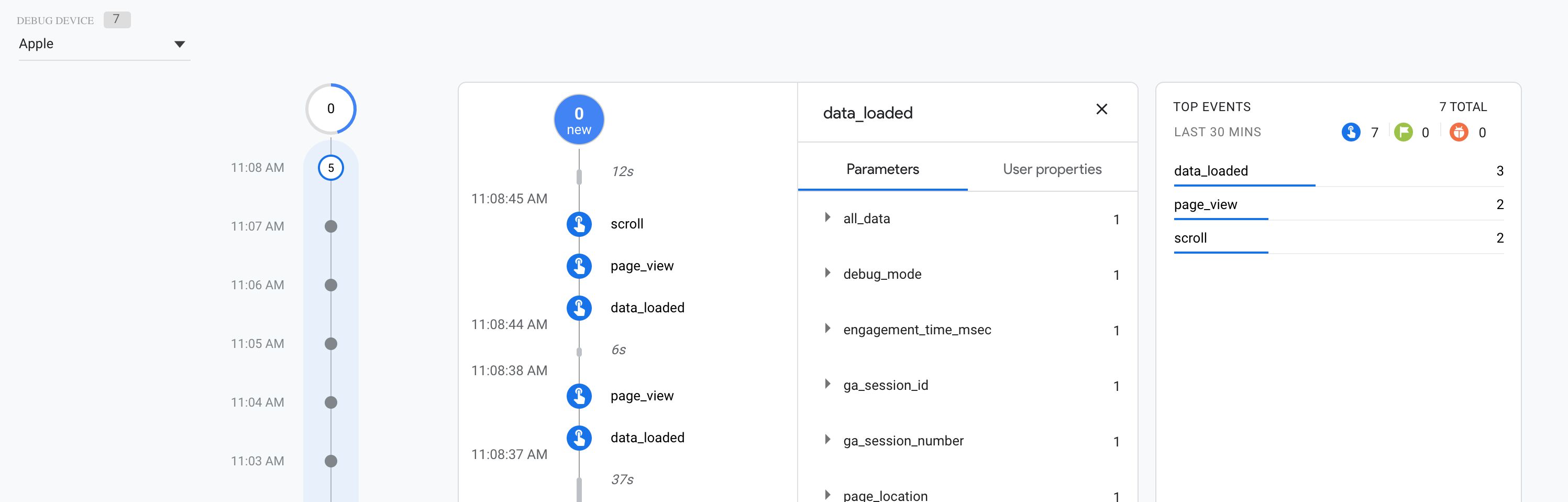This screenshot has width=1568, height=502.
Task: Select the 11:05 AM timeline dot
Action: 330,344
